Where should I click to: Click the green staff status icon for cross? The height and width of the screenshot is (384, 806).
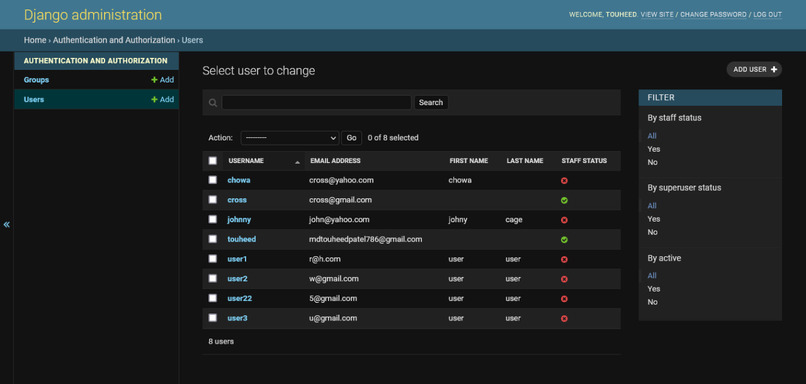coord(564,200)
